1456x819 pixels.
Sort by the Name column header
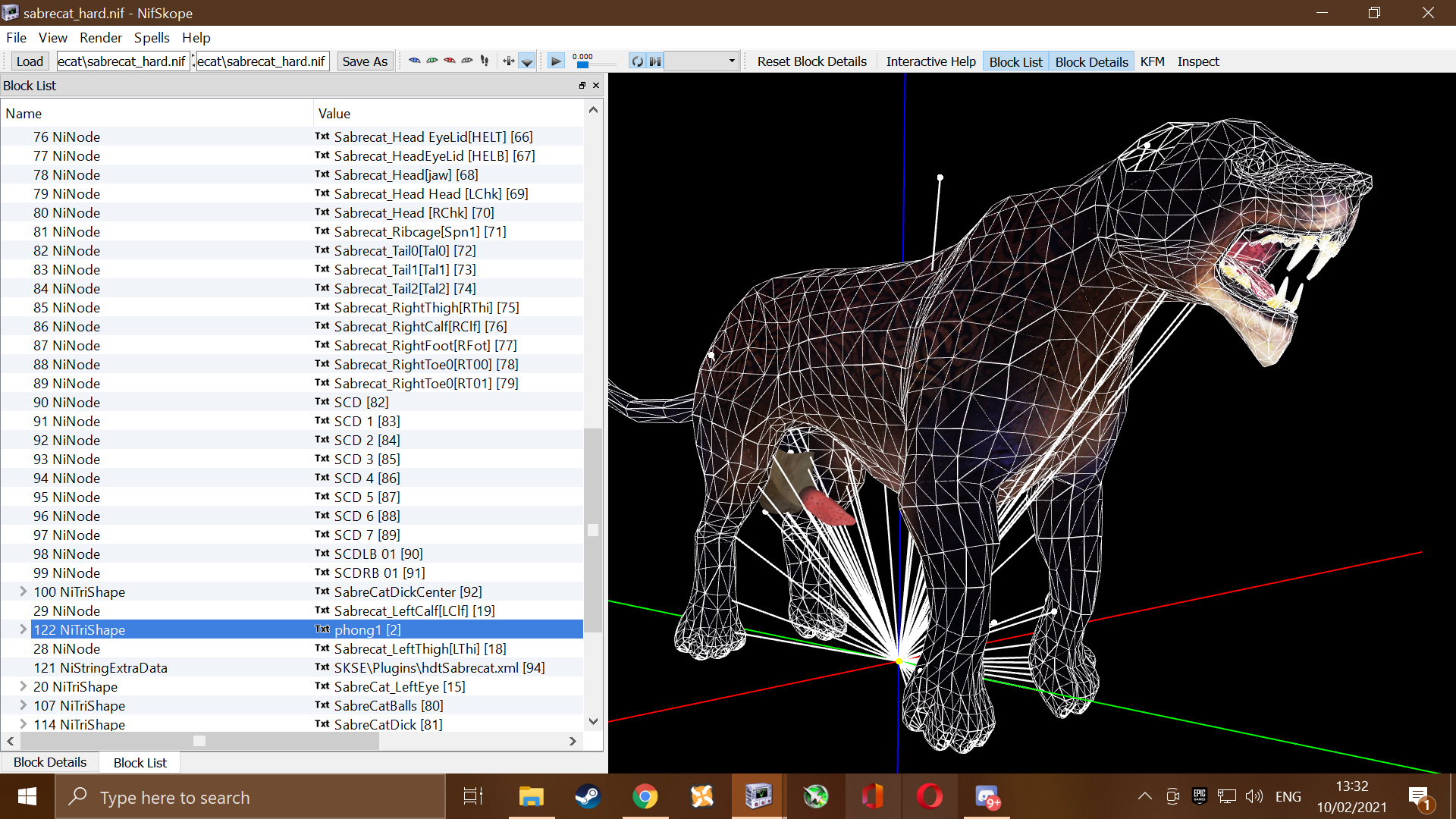(x=158, y=114)
